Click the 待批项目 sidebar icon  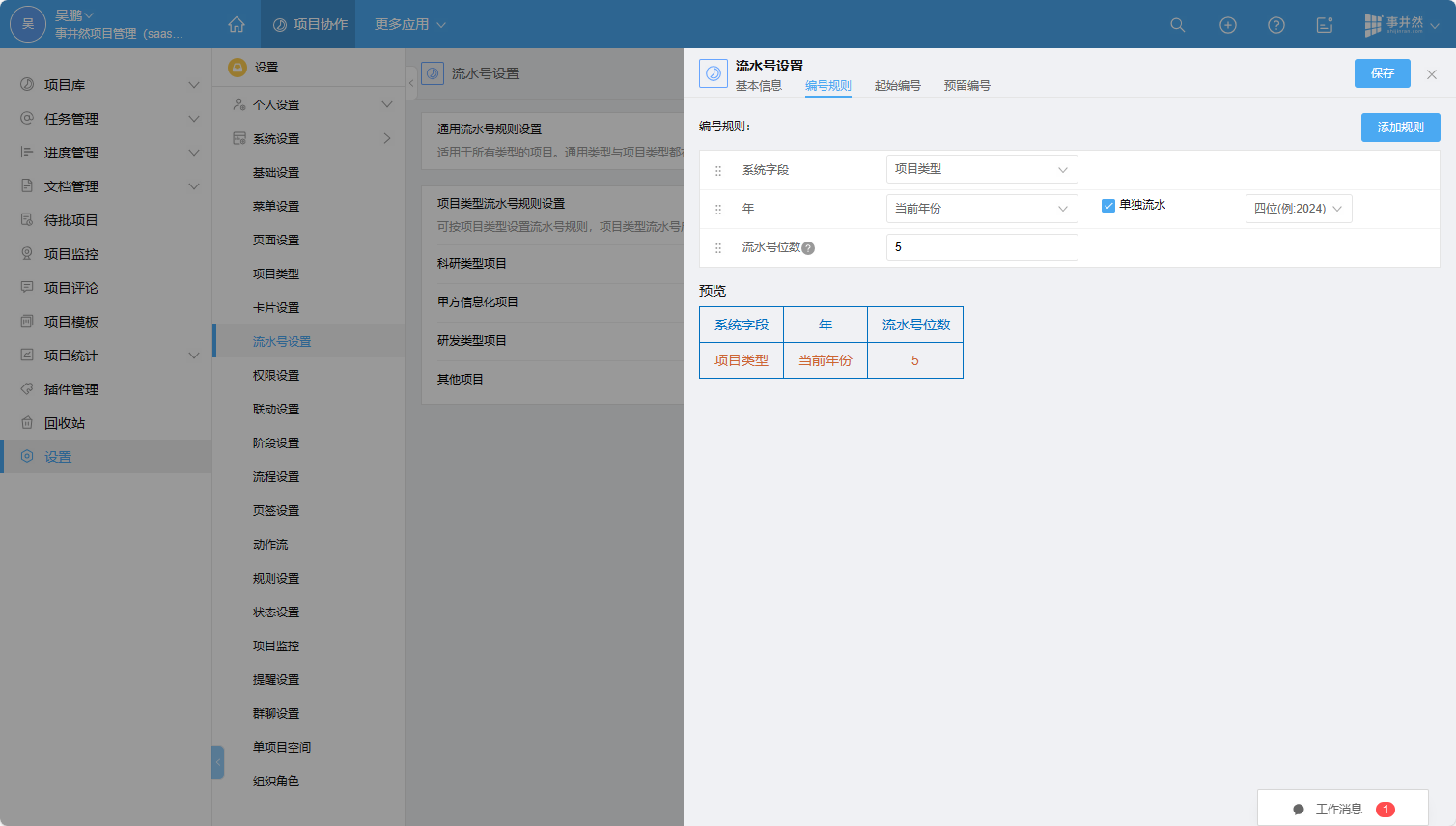coord(27,220)
